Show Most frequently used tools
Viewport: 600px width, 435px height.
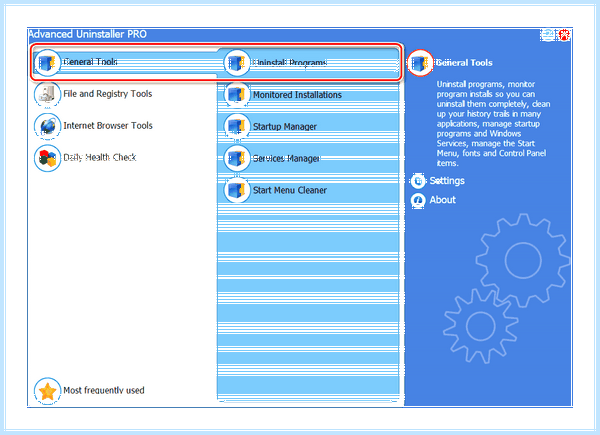(x=104, y=390)
